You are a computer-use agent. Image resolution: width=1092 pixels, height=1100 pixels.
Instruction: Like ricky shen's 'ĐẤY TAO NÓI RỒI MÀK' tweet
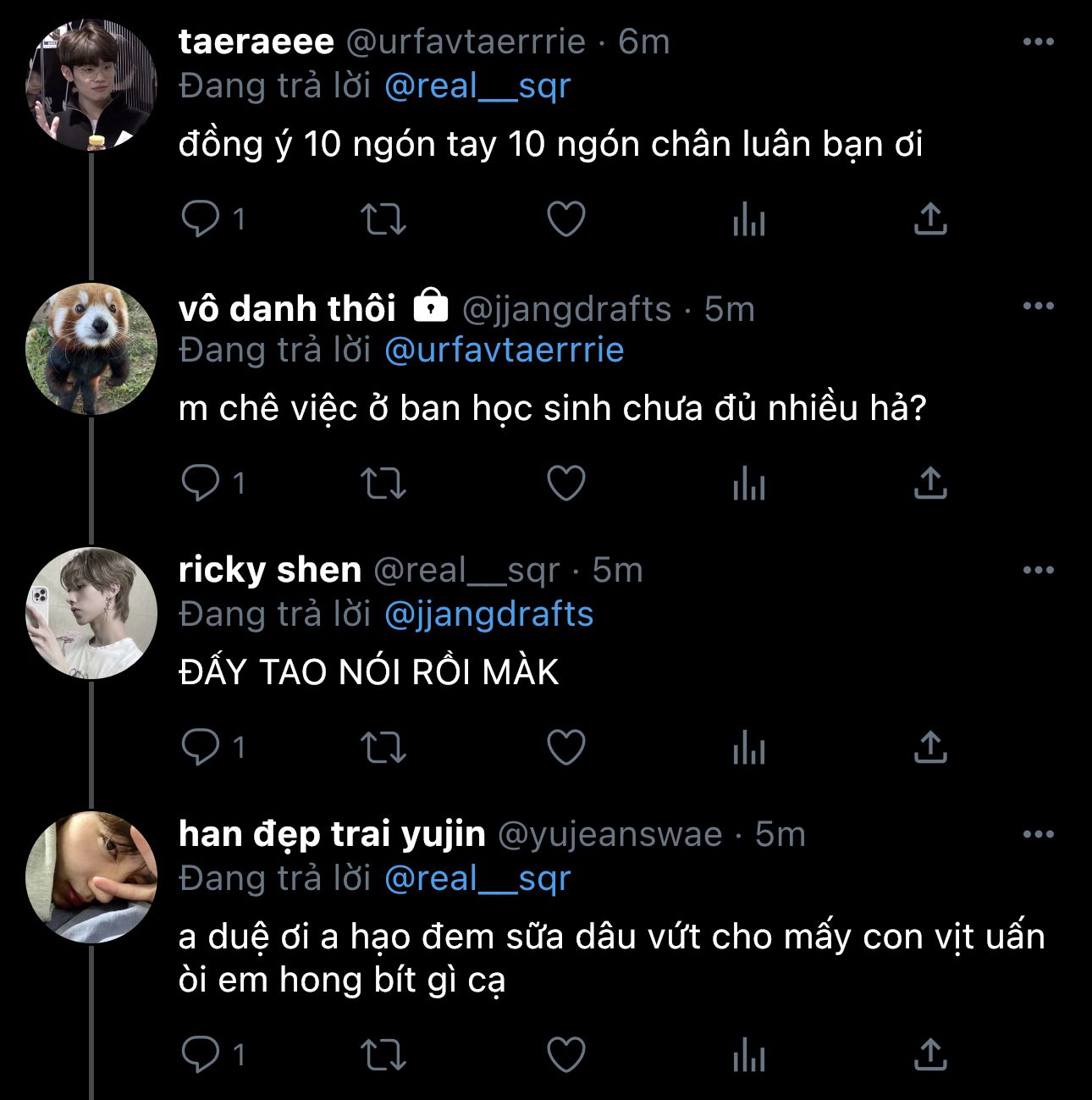tap(566, 748)
